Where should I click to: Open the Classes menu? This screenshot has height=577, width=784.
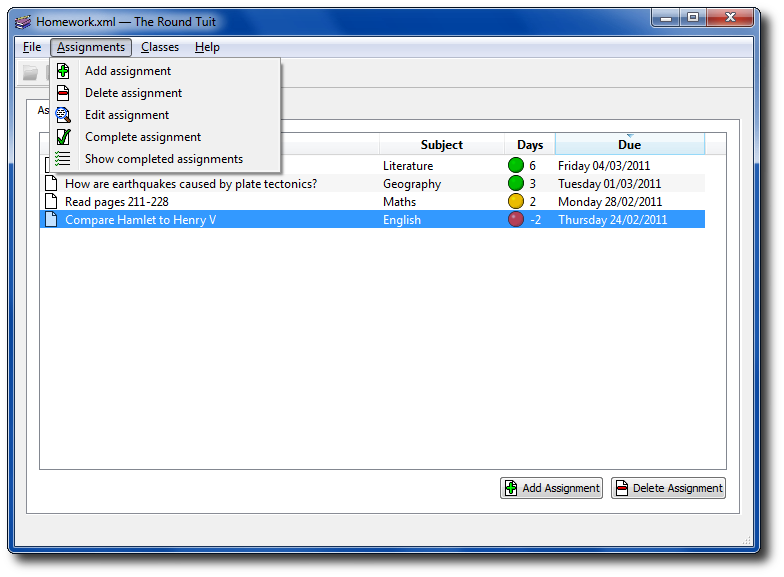pos(160,47)
